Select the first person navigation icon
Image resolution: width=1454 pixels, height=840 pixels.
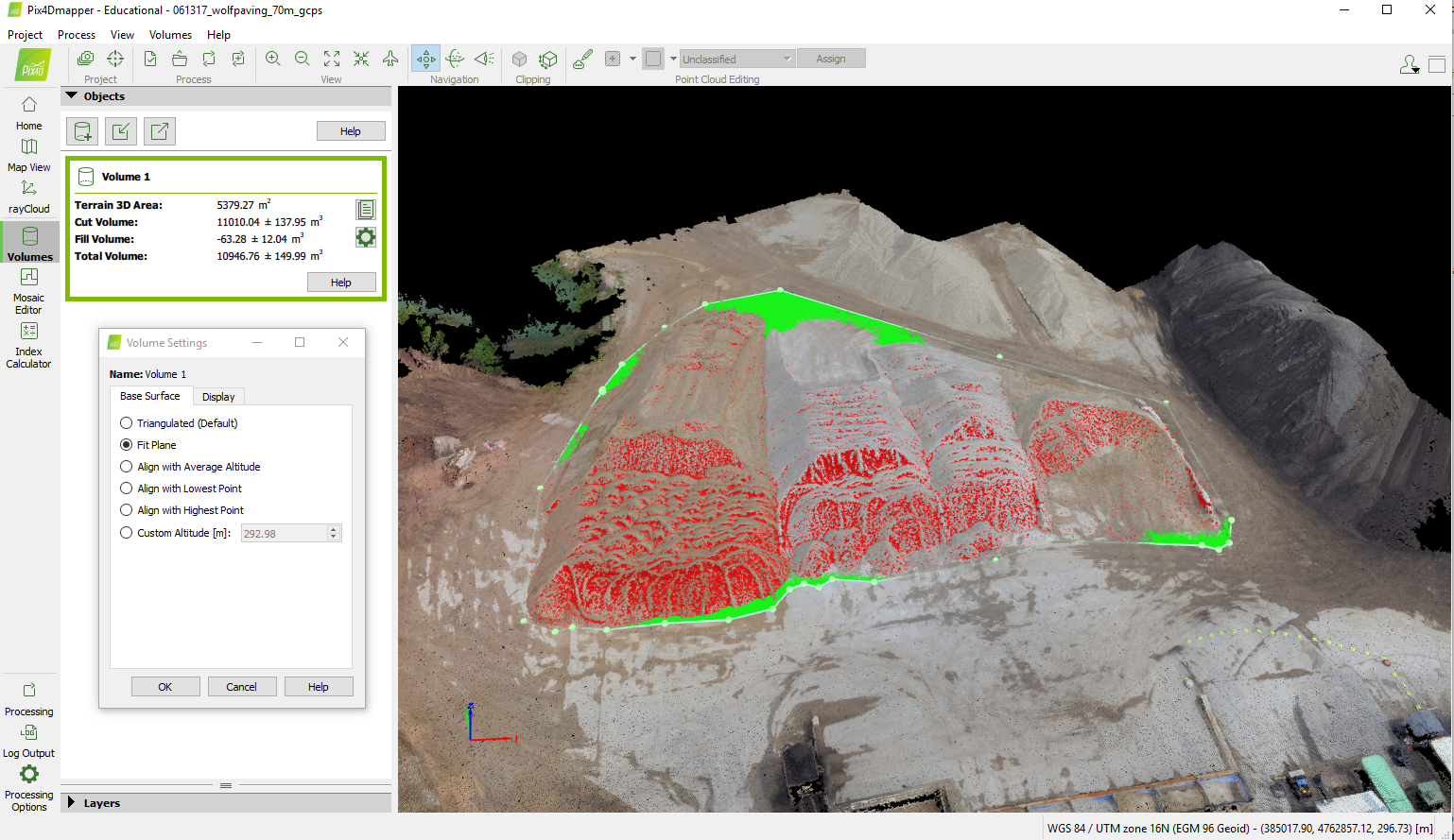484,59
